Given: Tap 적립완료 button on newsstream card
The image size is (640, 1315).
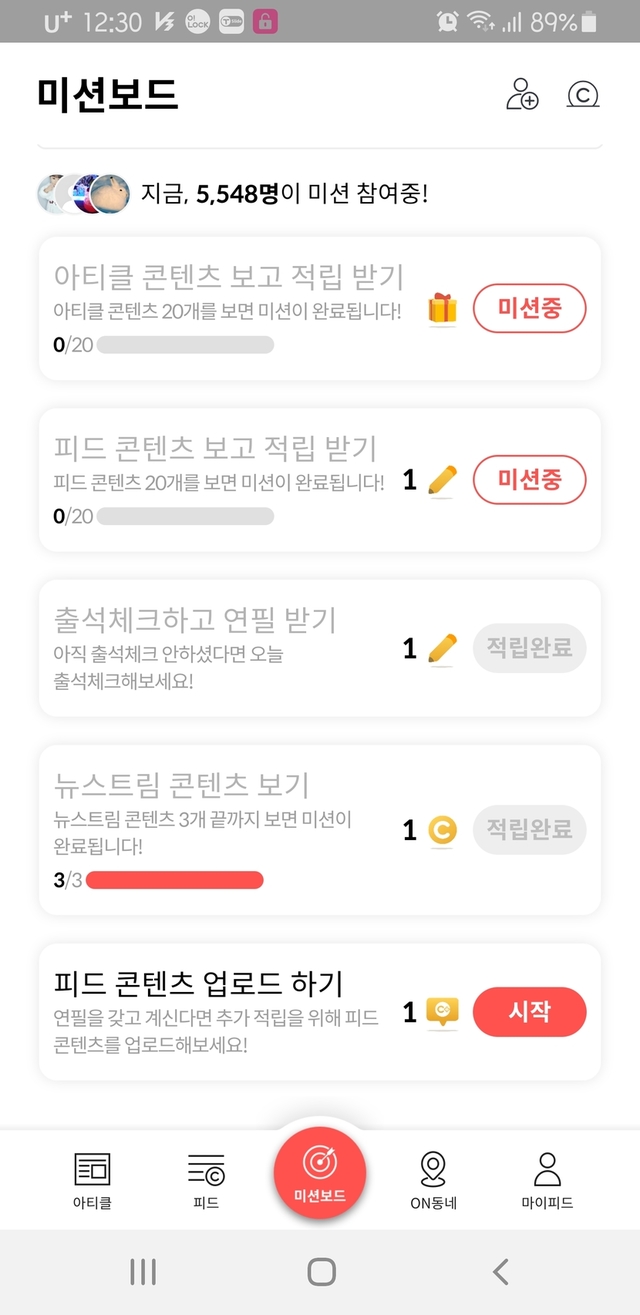Looking at the screenshot, I should [x=529, y=829].
